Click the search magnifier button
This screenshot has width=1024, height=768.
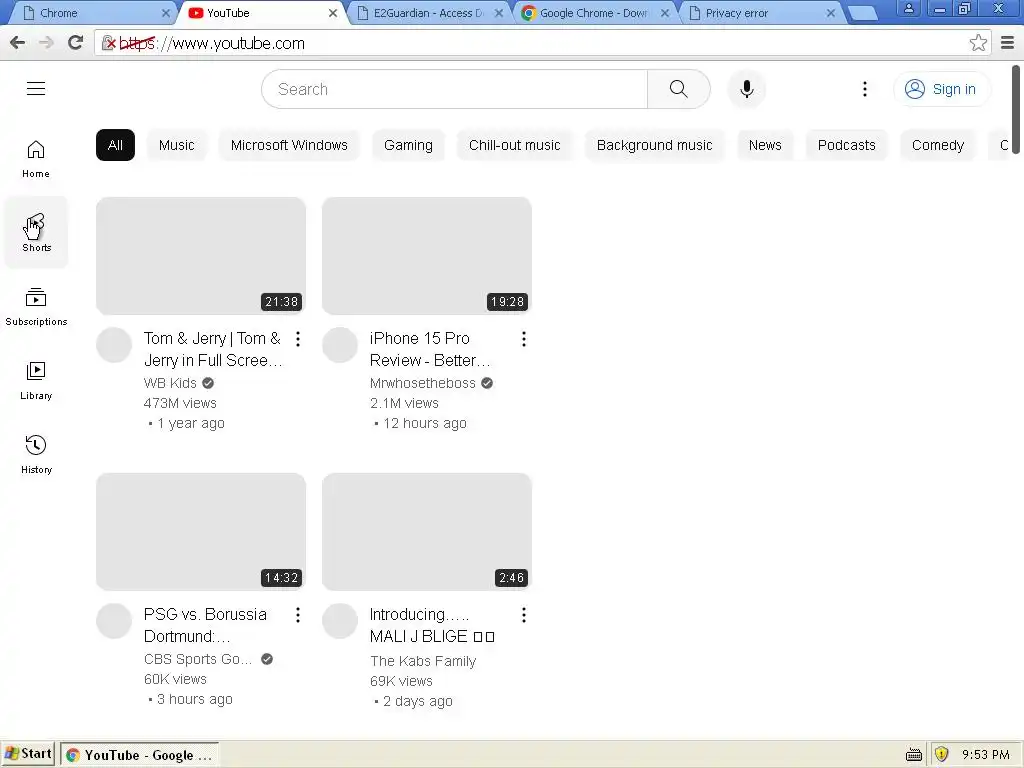pos(679,89)
